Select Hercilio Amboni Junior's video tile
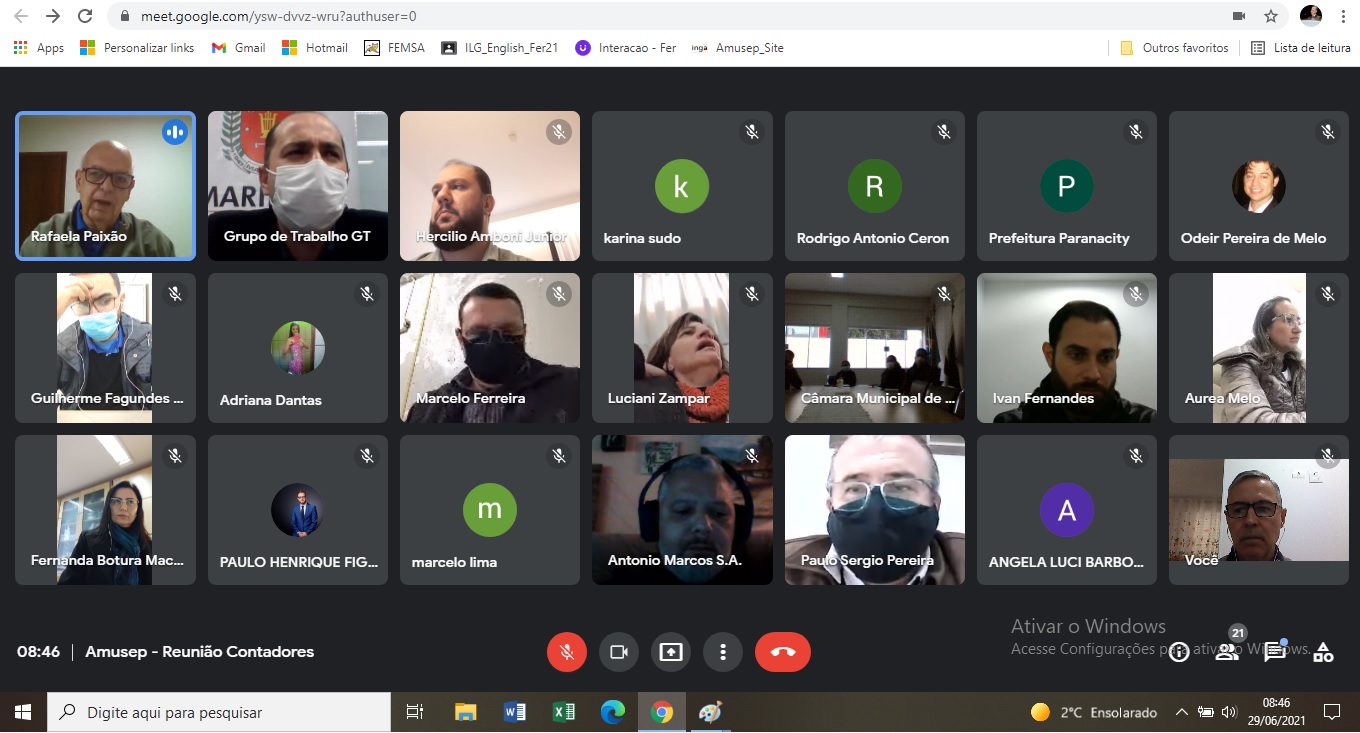The height and width of the screenshot is (733, 1360). 490,186
